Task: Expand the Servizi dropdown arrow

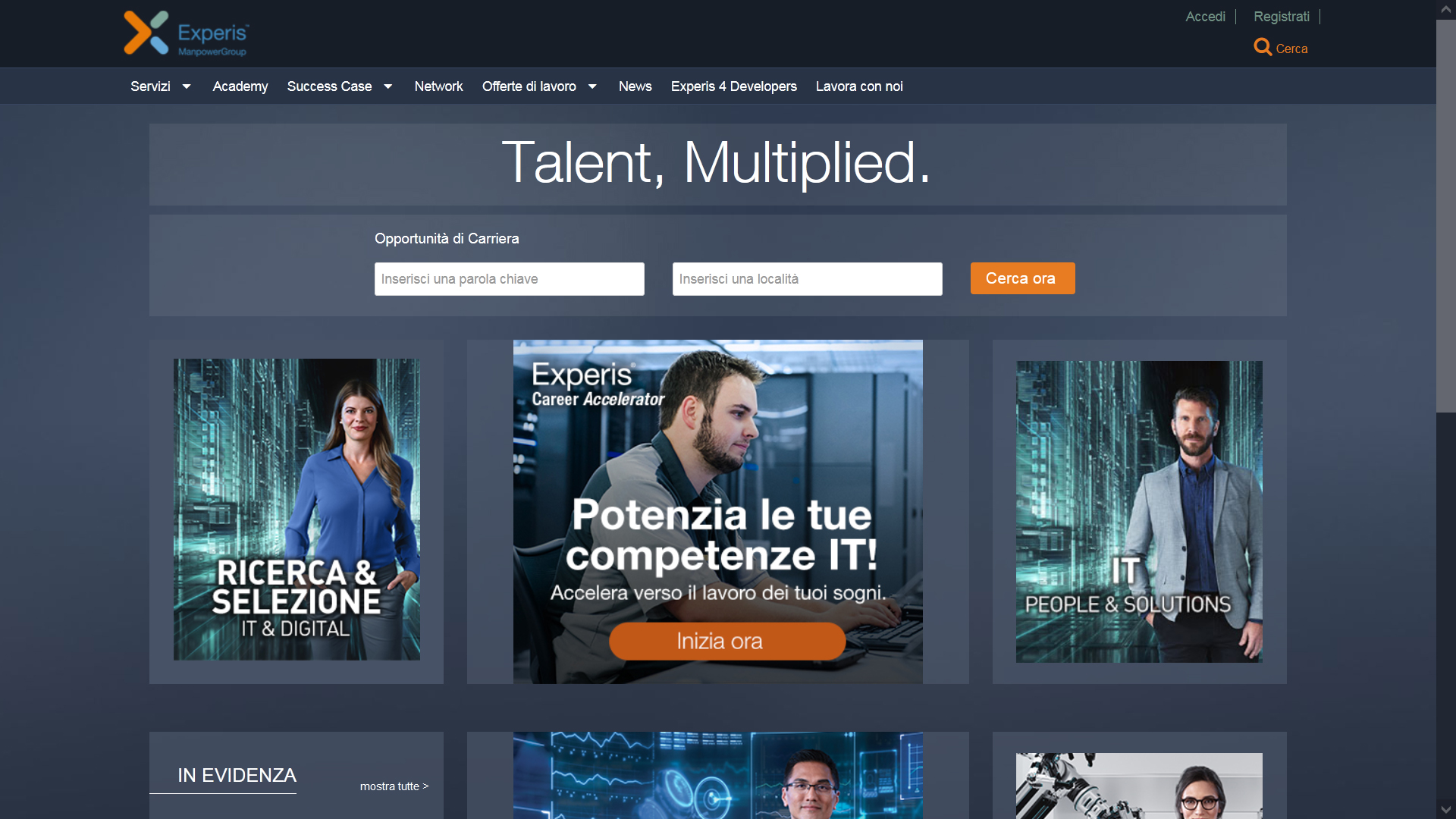Action: click(187, 86)
